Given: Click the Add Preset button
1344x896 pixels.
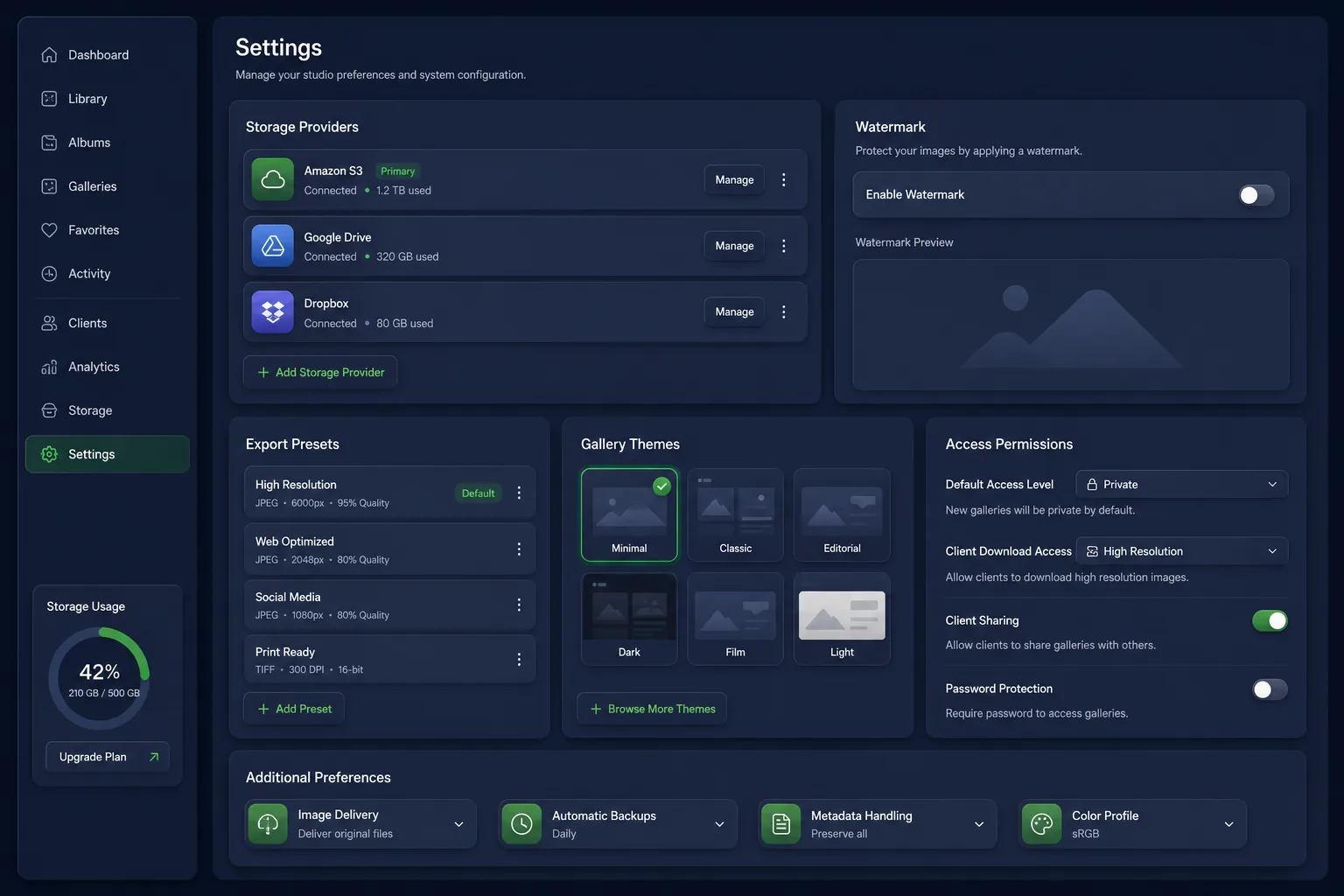Looking at the screenshot, I should pos(294,709).
